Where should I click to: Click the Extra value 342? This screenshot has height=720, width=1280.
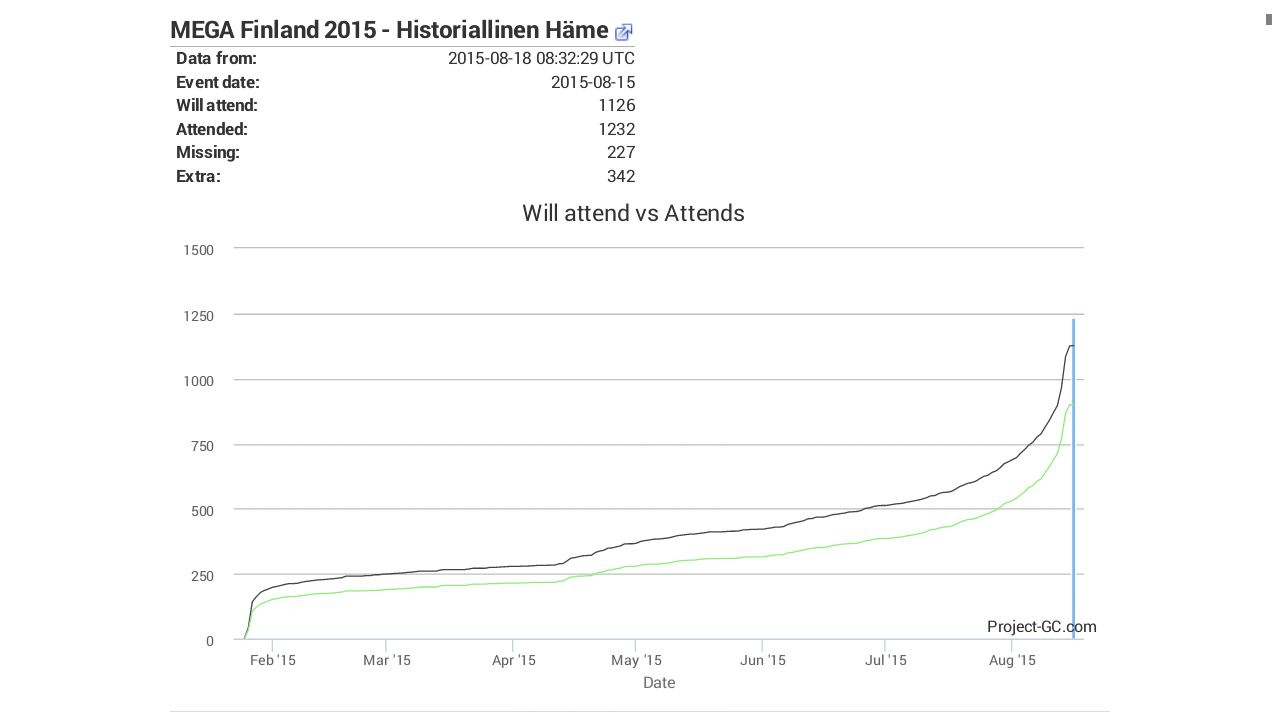point(621,177)
